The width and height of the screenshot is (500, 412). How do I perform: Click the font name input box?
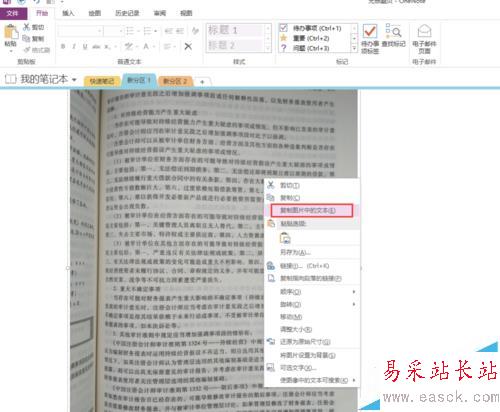[x=80, y=31]
